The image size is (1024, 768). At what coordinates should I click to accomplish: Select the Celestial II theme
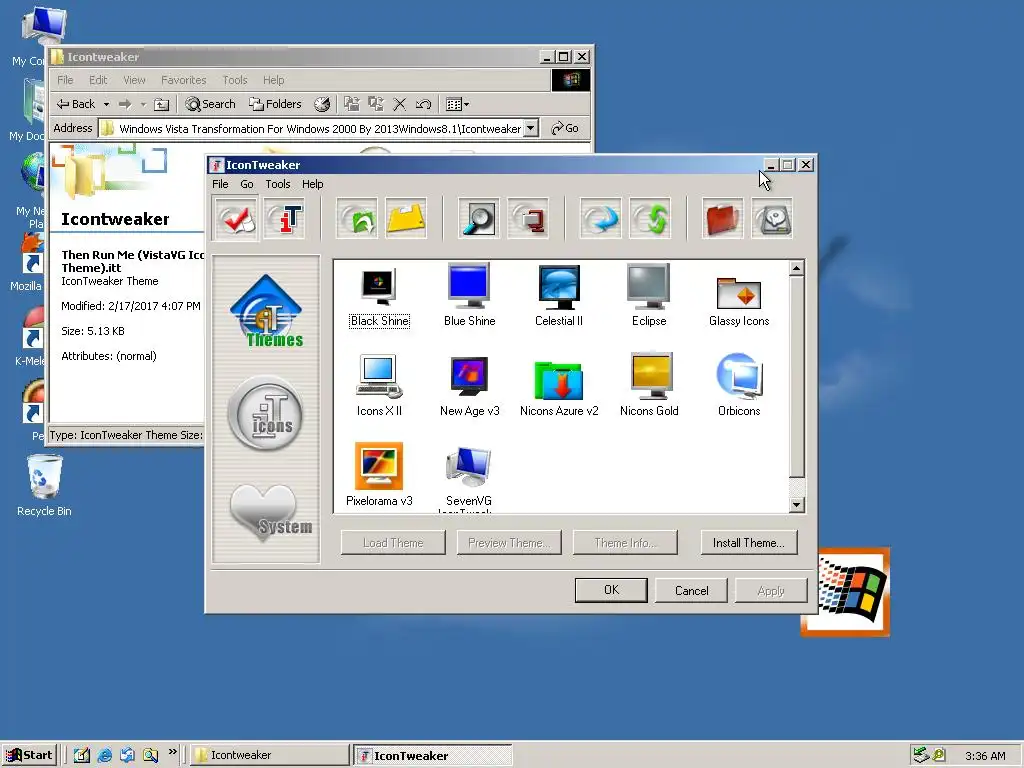coord(559,295)
